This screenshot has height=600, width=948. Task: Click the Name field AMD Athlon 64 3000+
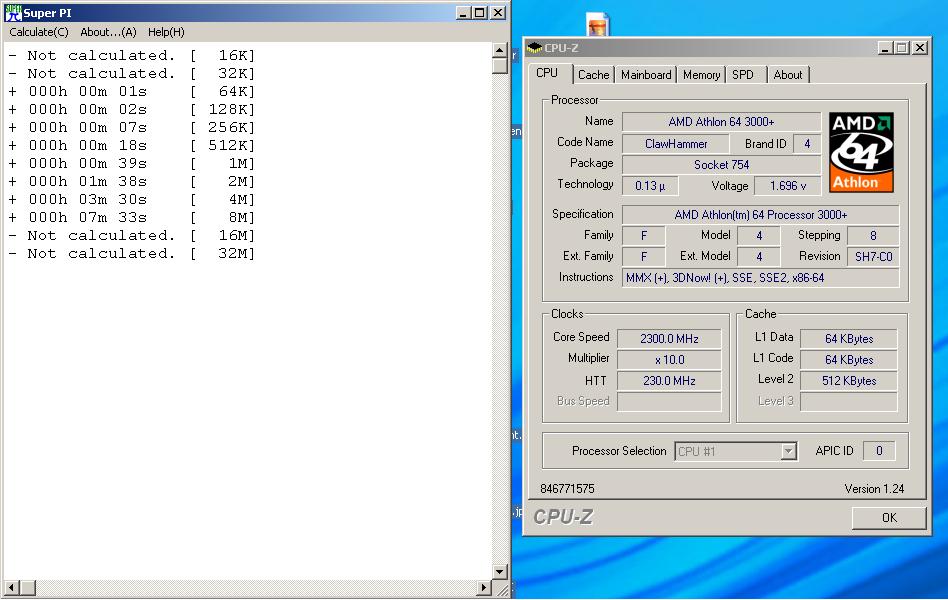(721, 122)
